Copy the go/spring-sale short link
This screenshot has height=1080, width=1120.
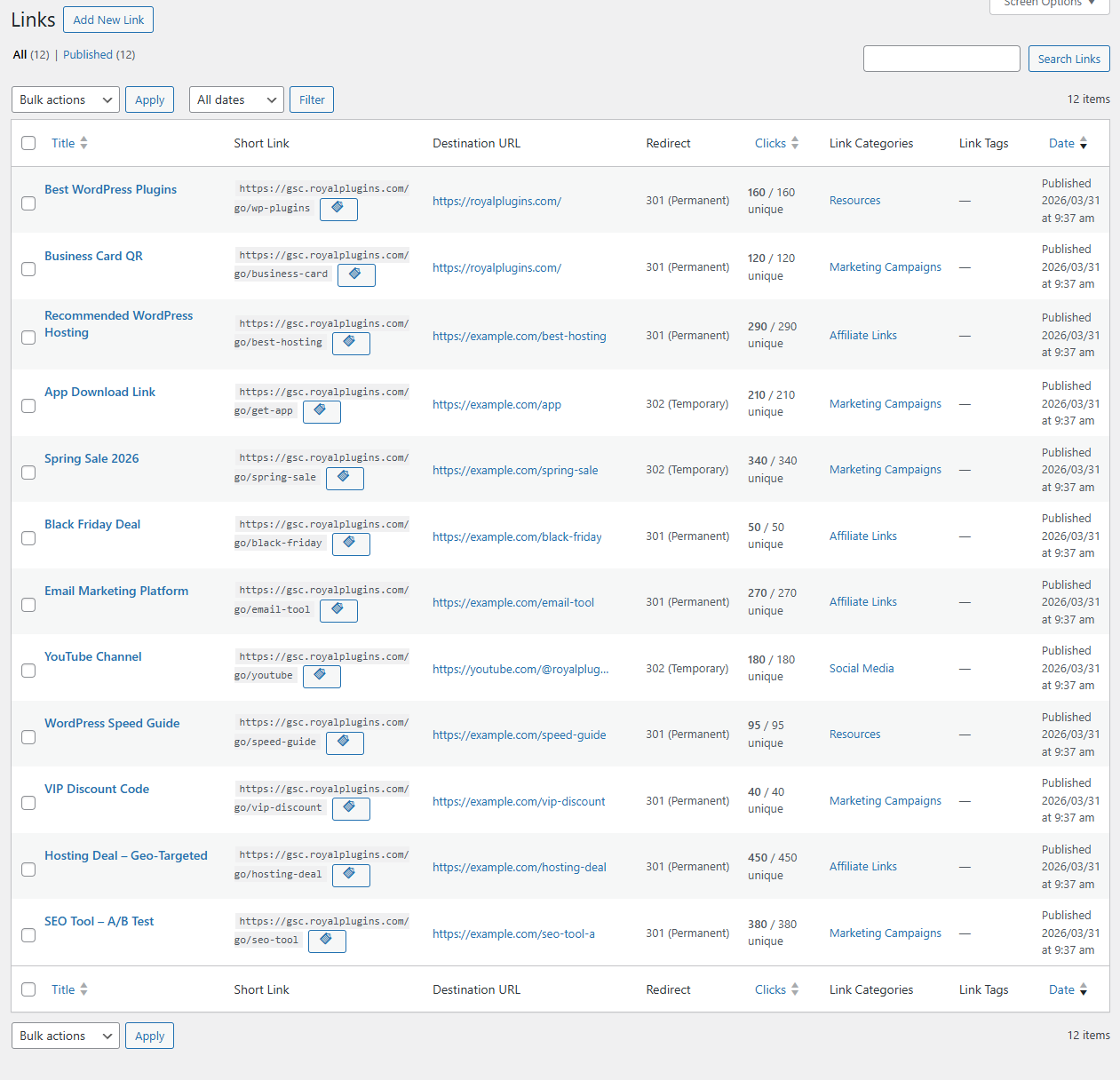click(345, 478)
